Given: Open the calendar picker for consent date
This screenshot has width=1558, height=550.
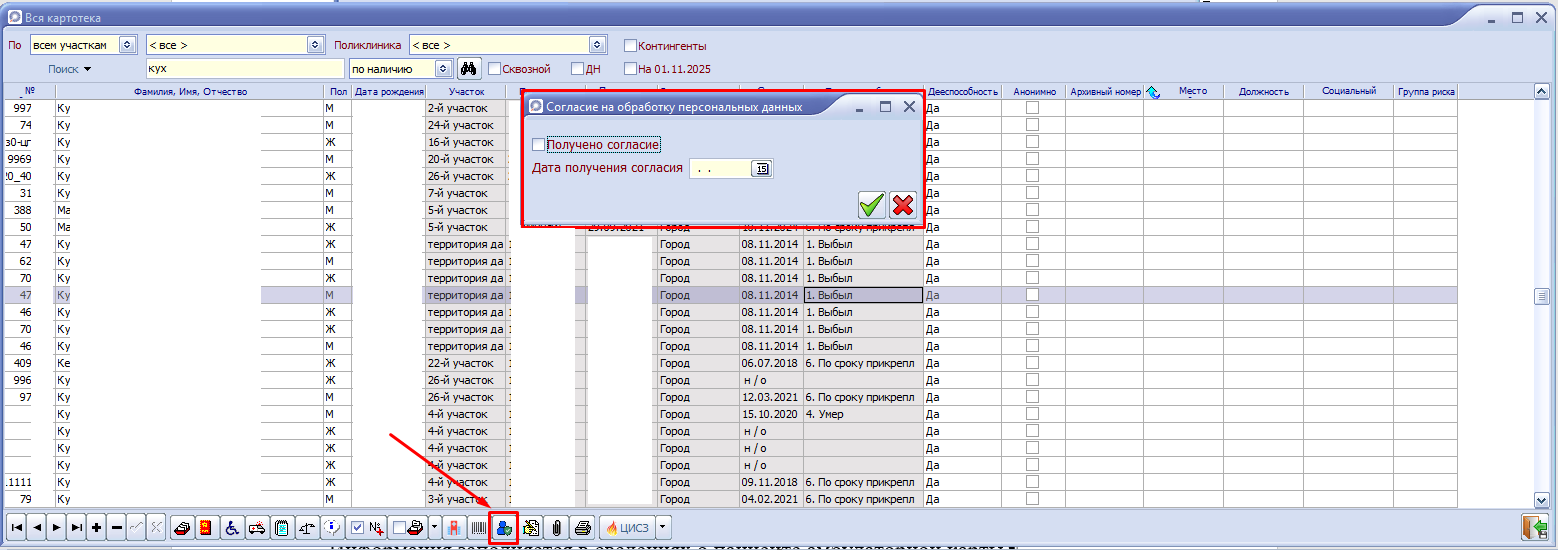Looking at the screenshot, I should coord(762,169).
